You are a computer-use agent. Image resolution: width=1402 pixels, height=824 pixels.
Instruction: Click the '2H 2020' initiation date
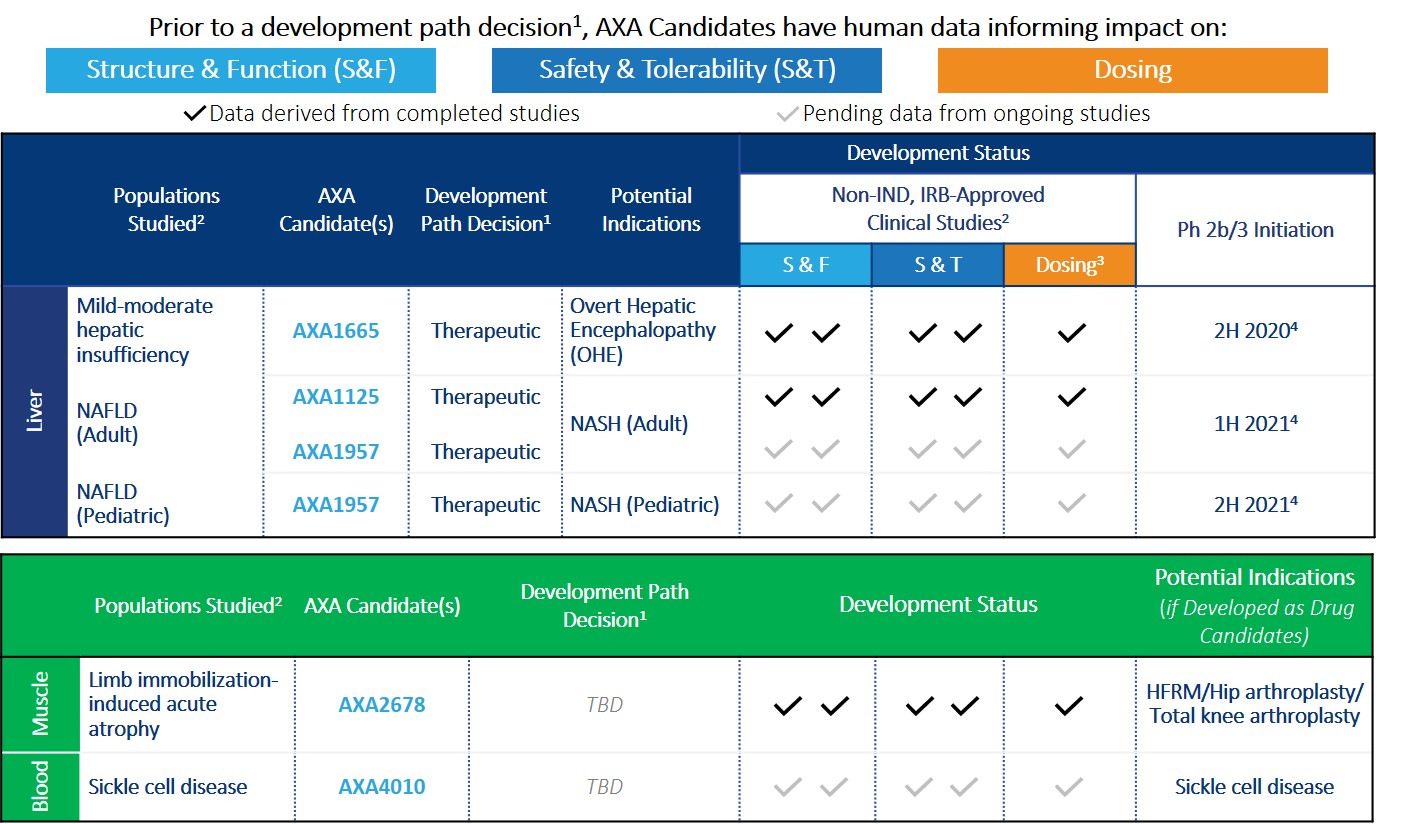coord(1255,331)
